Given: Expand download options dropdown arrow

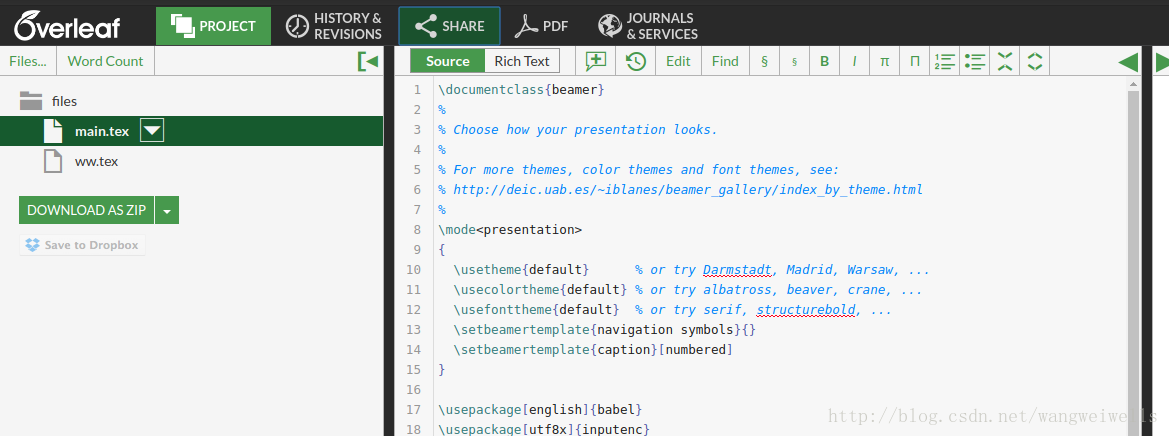Looking at the screenshot, I should tap(167, 210).
